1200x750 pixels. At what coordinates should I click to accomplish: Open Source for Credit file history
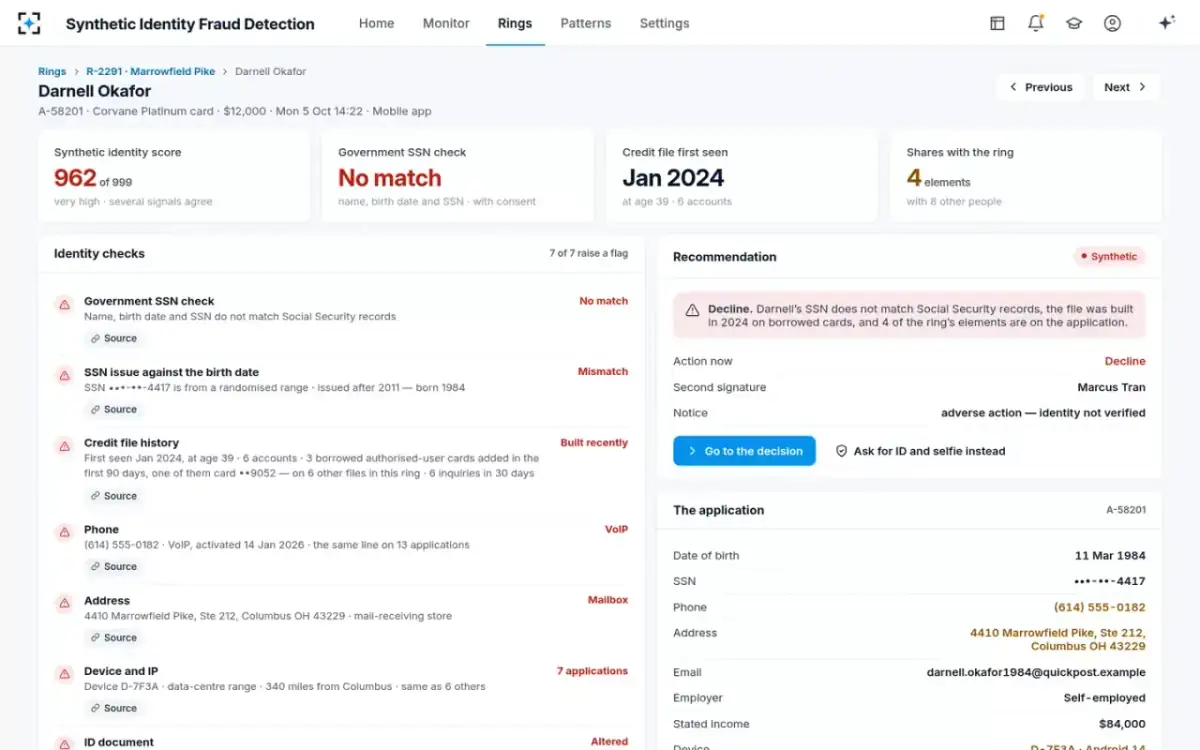coord(113,496)
